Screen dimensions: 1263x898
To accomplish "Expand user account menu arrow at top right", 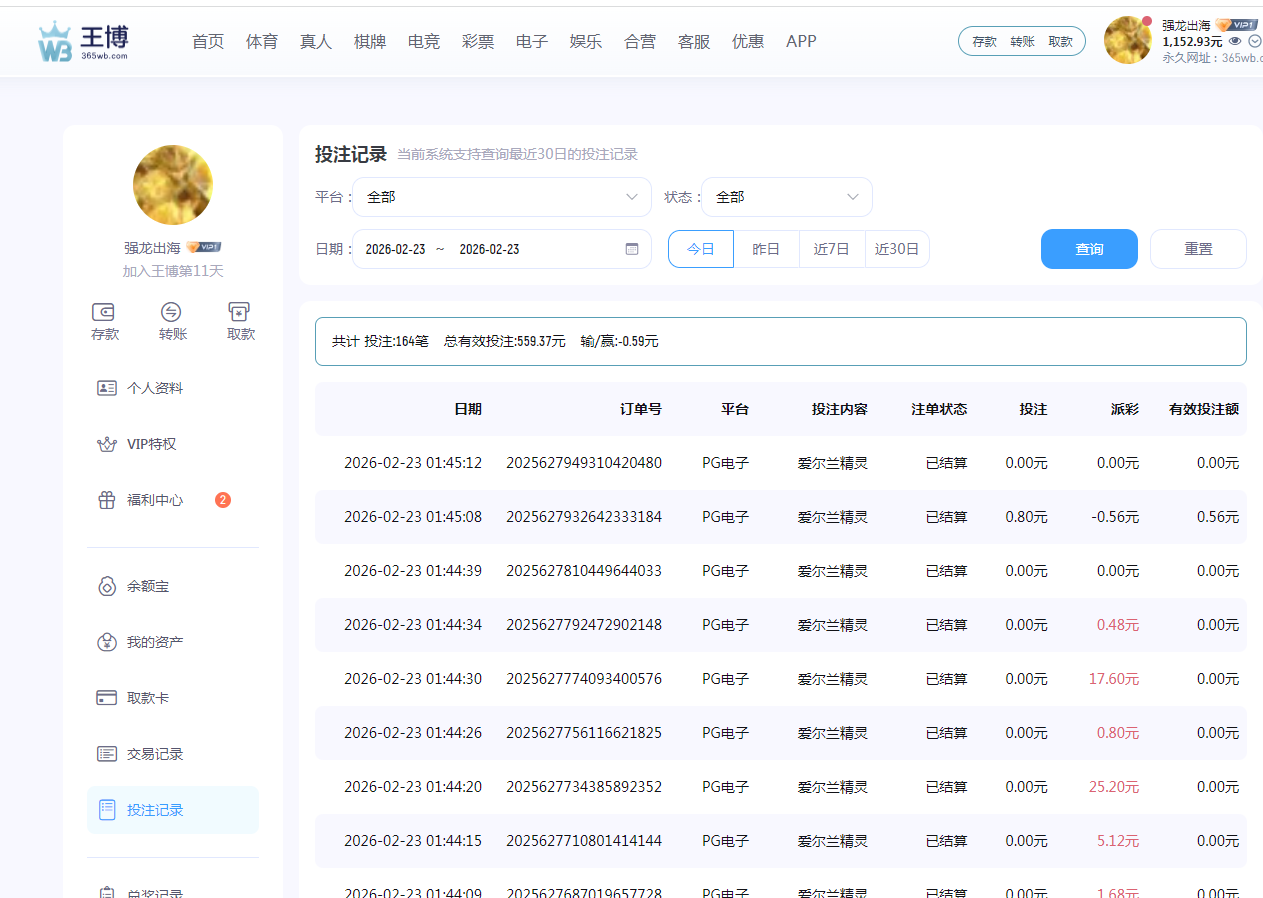I will (x=1255, y=41).
